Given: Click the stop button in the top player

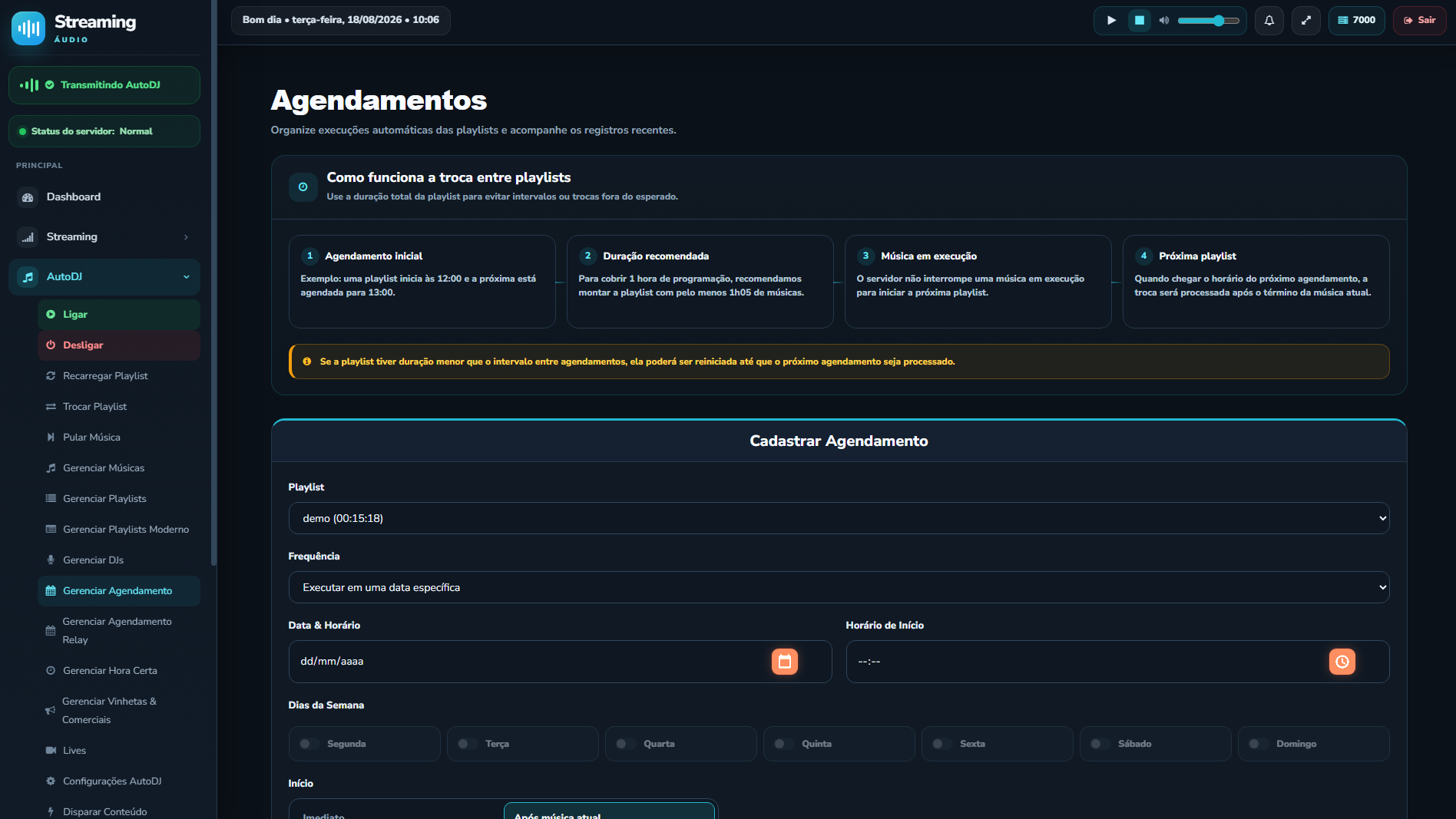Looking at the screenshot, I should [1140, 21].
